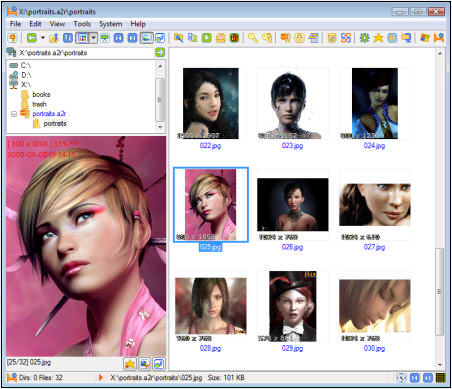Image resolution: width=452 pixels, height=389 pixels.
Task: Click the settings gear icon in toolbar
Action: [x=364, y=38]
